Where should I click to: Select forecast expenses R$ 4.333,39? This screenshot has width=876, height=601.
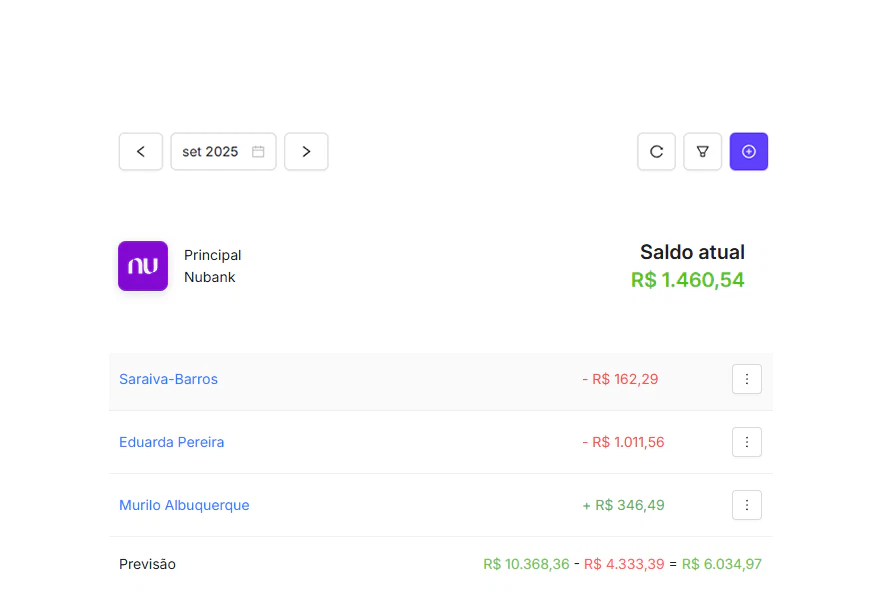tap(624, 565)
